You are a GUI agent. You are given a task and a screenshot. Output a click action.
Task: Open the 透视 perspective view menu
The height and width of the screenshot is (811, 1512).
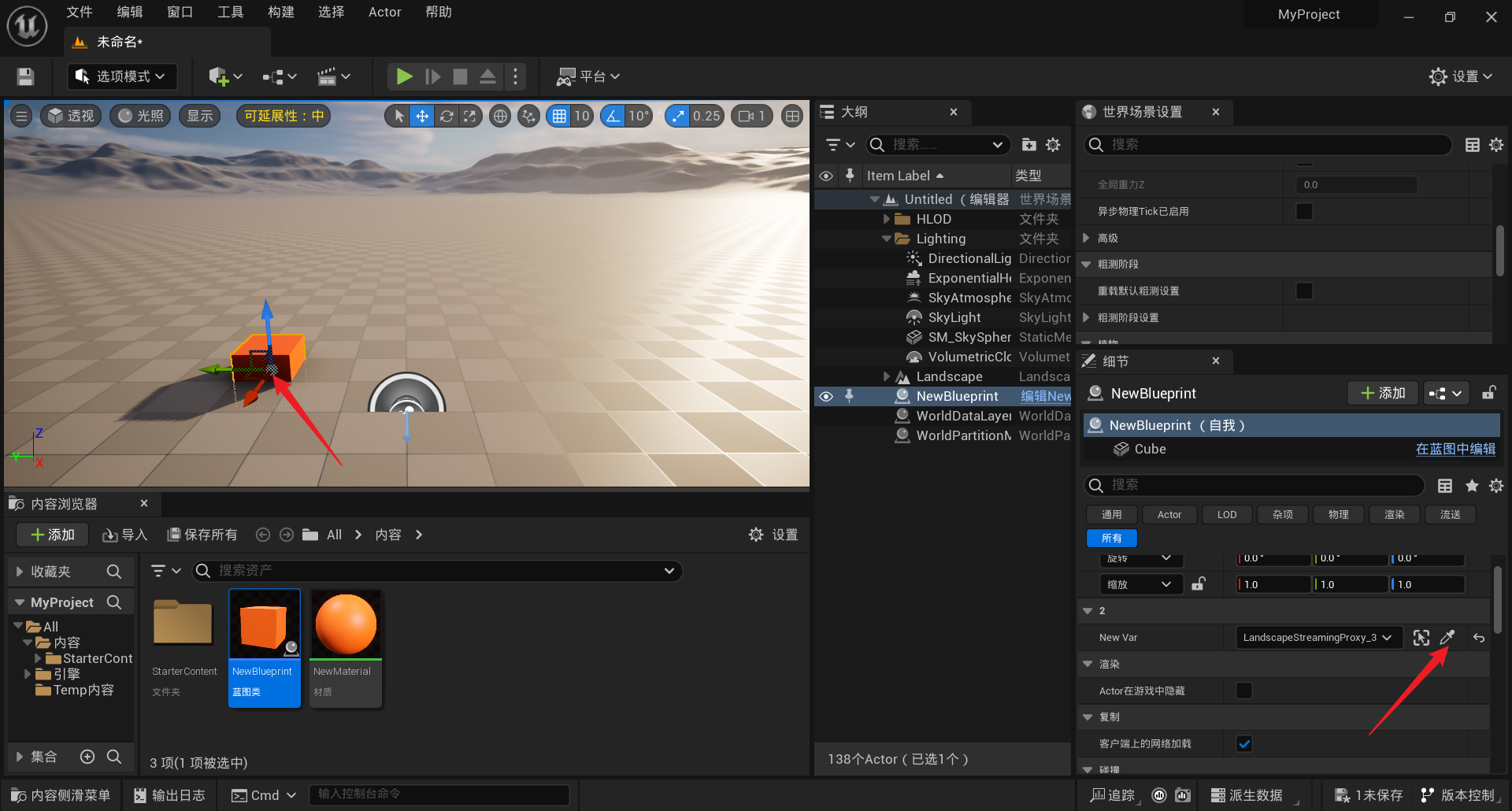[70, 117]
